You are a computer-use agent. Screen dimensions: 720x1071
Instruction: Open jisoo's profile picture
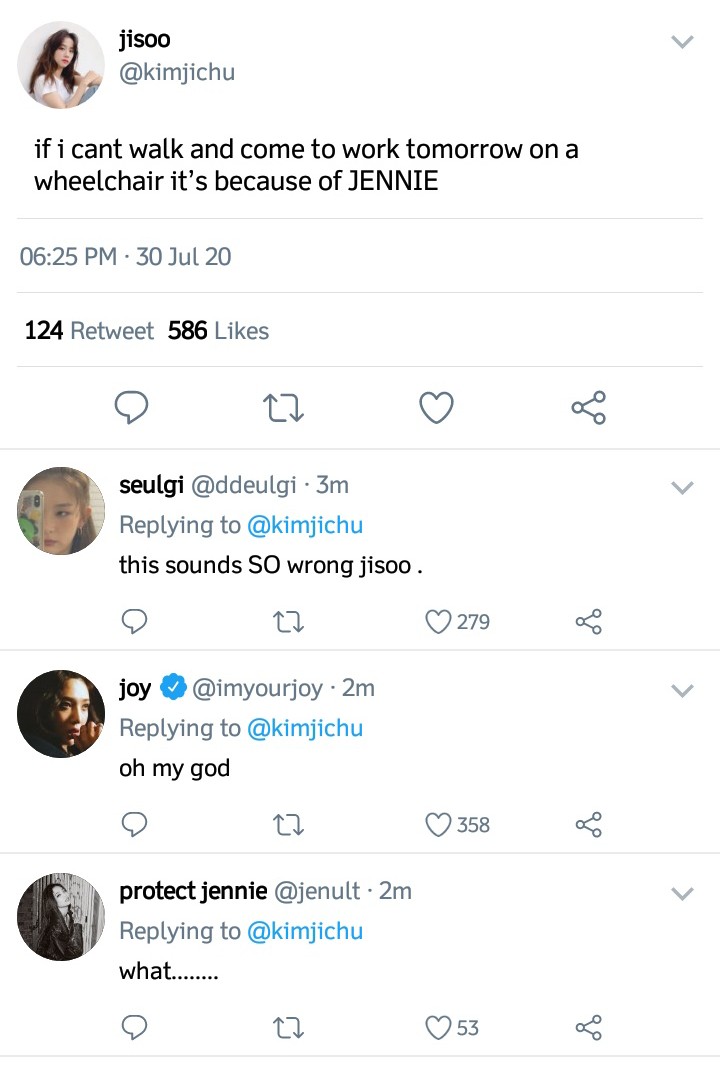point(61,65)
